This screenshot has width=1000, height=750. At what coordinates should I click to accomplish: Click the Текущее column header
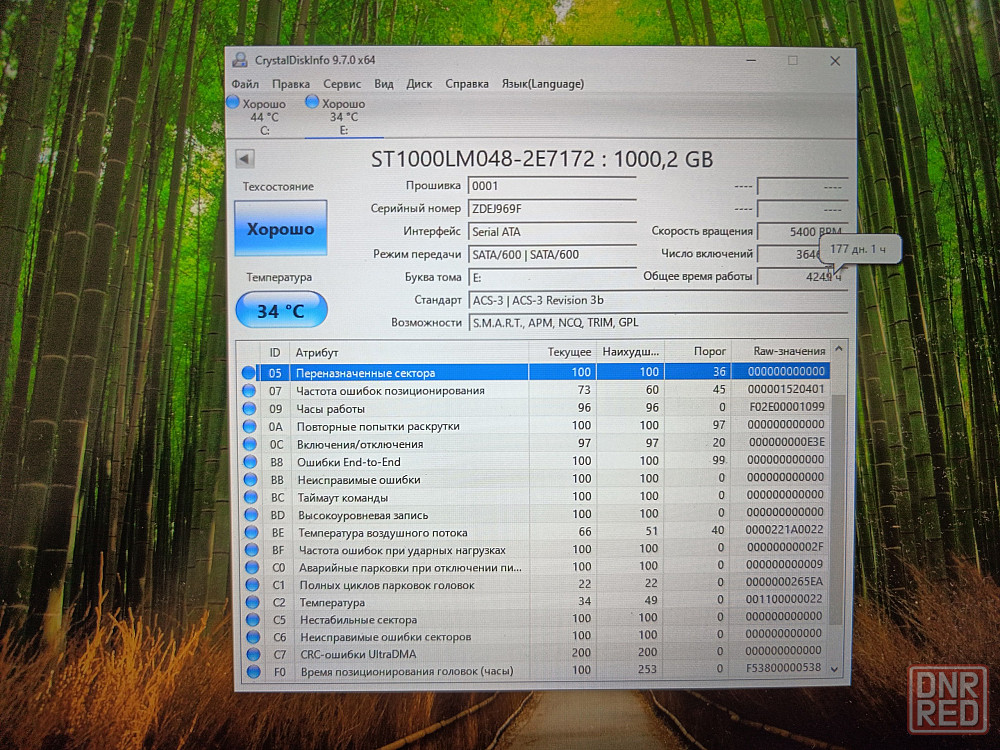pyautogui.click(x=562, y=351)
